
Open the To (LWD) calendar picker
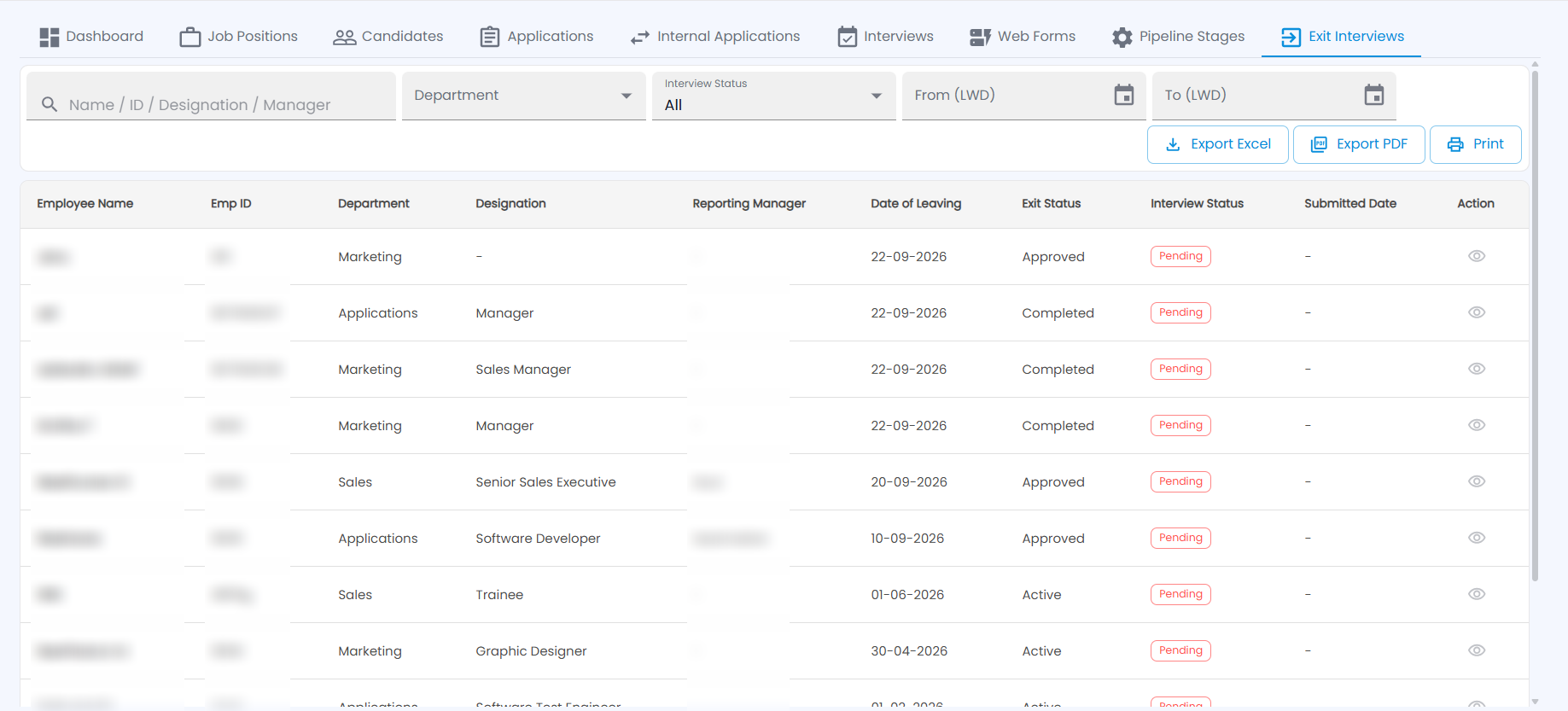pos(1374,95)
